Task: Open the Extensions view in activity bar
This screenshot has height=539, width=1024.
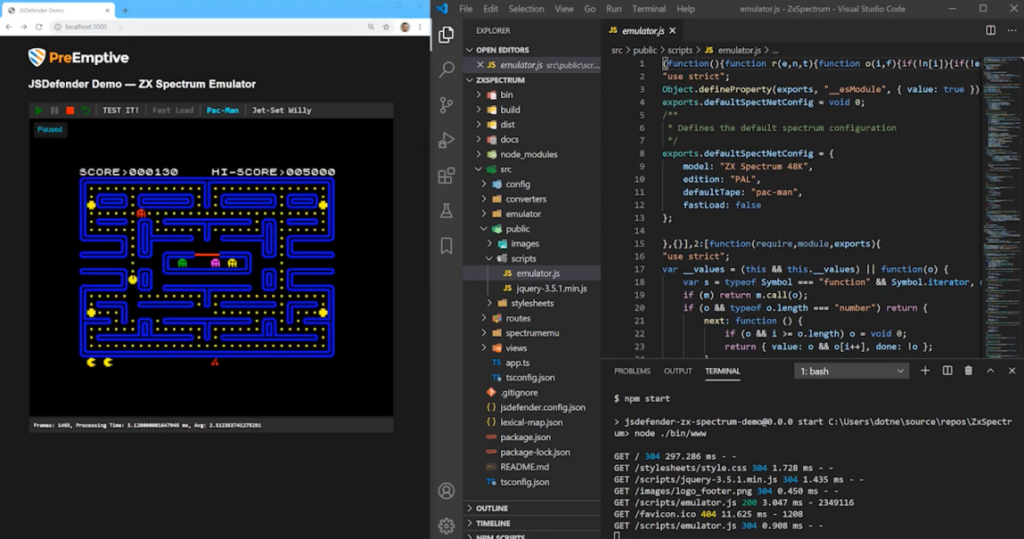Action: 446,176
